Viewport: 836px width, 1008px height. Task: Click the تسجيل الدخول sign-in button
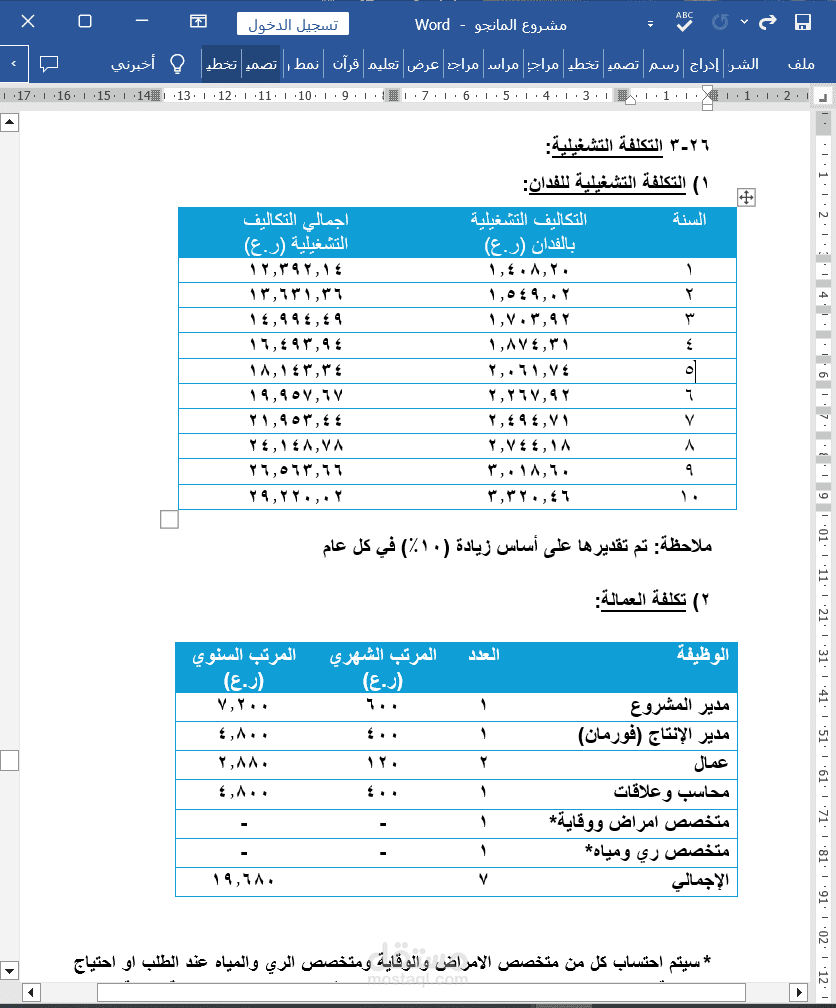(293, 24)
